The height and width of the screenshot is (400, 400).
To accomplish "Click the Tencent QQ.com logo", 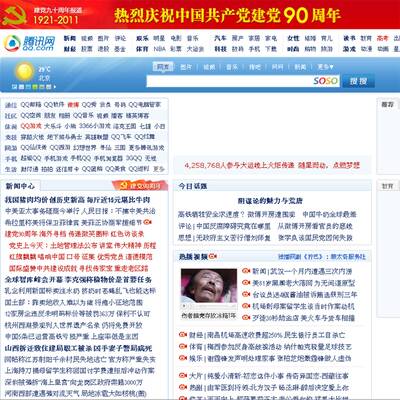I will pyautogui.click(x=29, y=43).
